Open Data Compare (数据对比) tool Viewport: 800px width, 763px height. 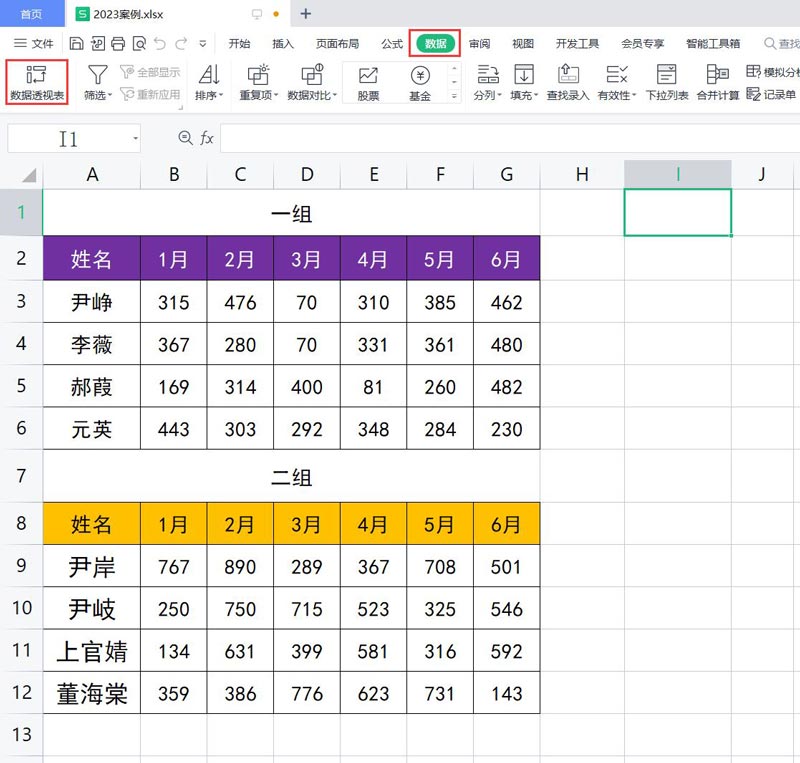click(312, 82)
